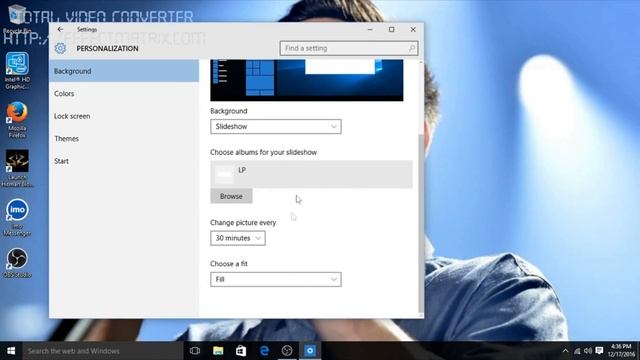Click the Personalization gear icon

tap(60, 48)
